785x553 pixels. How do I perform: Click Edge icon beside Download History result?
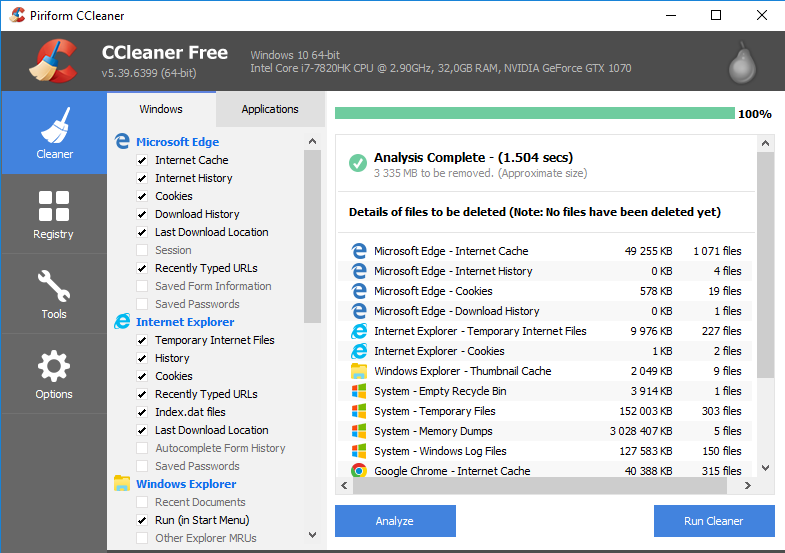pos(359,311)
